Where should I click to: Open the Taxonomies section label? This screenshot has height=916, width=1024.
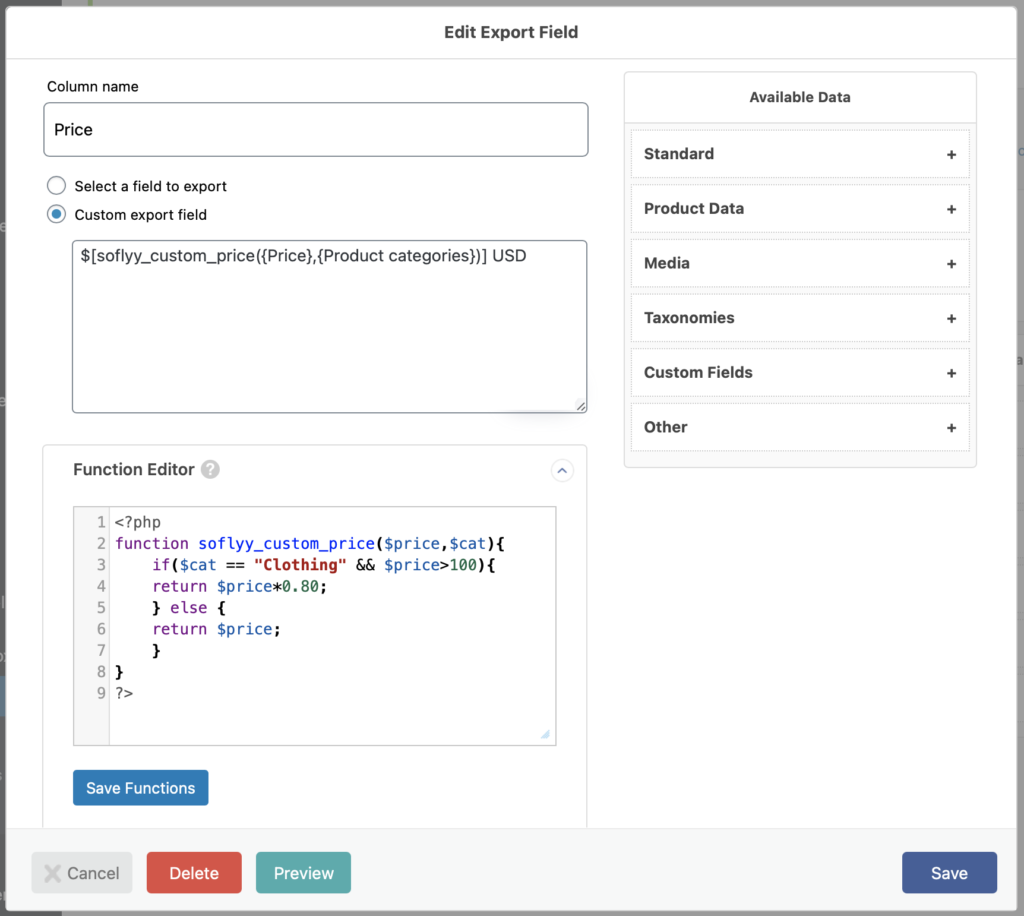[689, 318]
